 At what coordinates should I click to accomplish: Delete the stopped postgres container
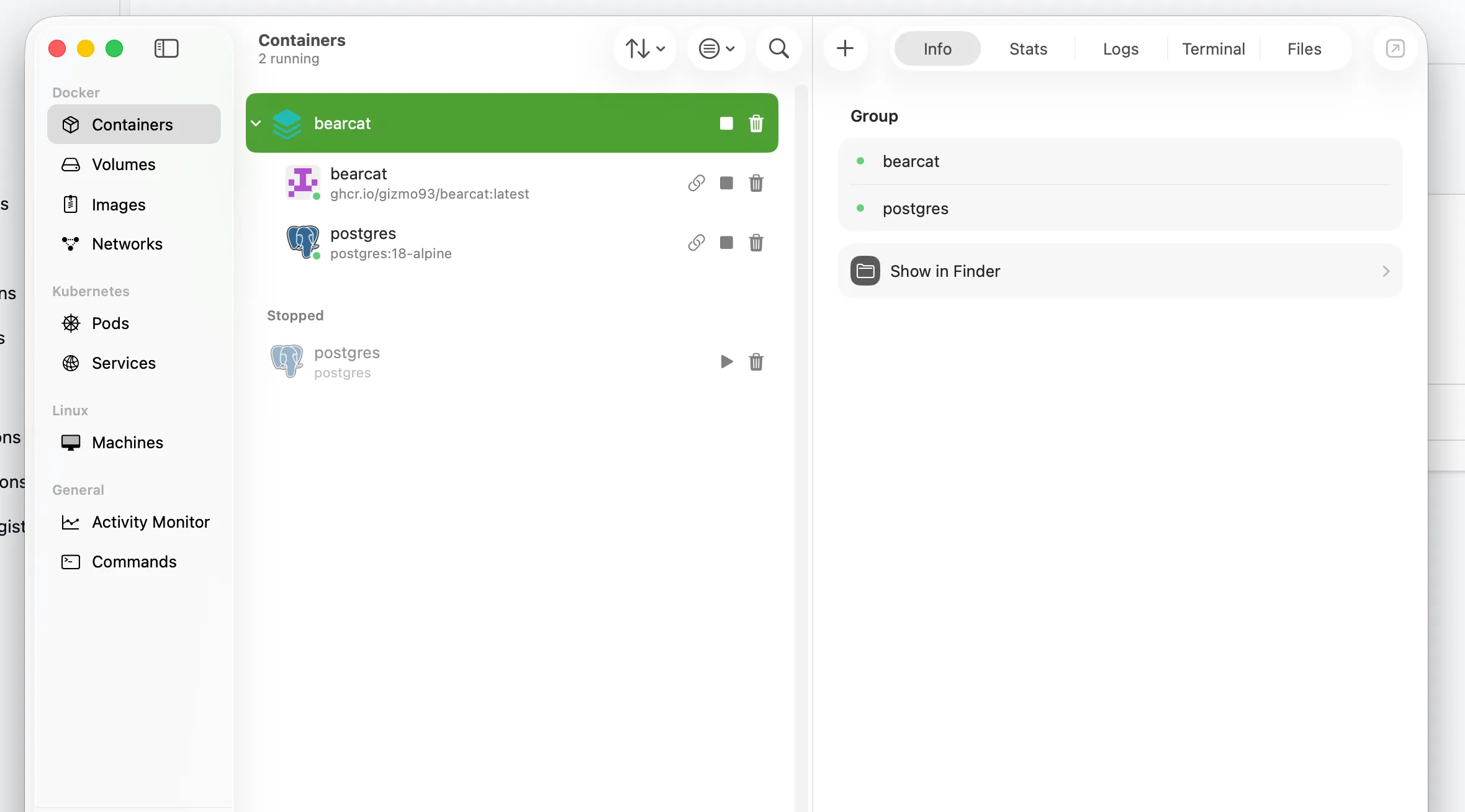point(756,362)
